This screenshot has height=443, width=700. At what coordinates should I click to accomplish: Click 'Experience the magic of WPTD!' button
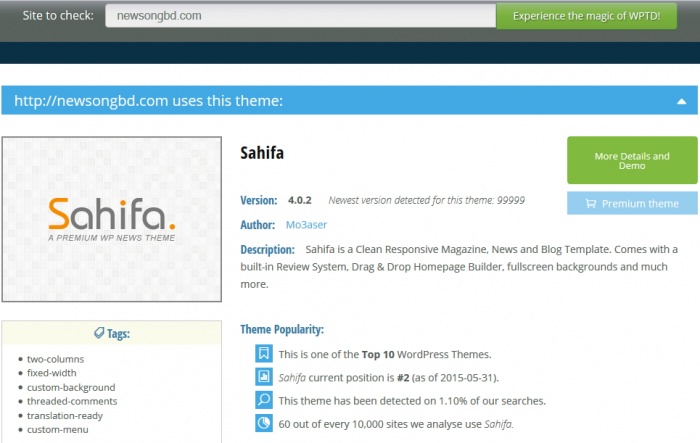(586, 16)
